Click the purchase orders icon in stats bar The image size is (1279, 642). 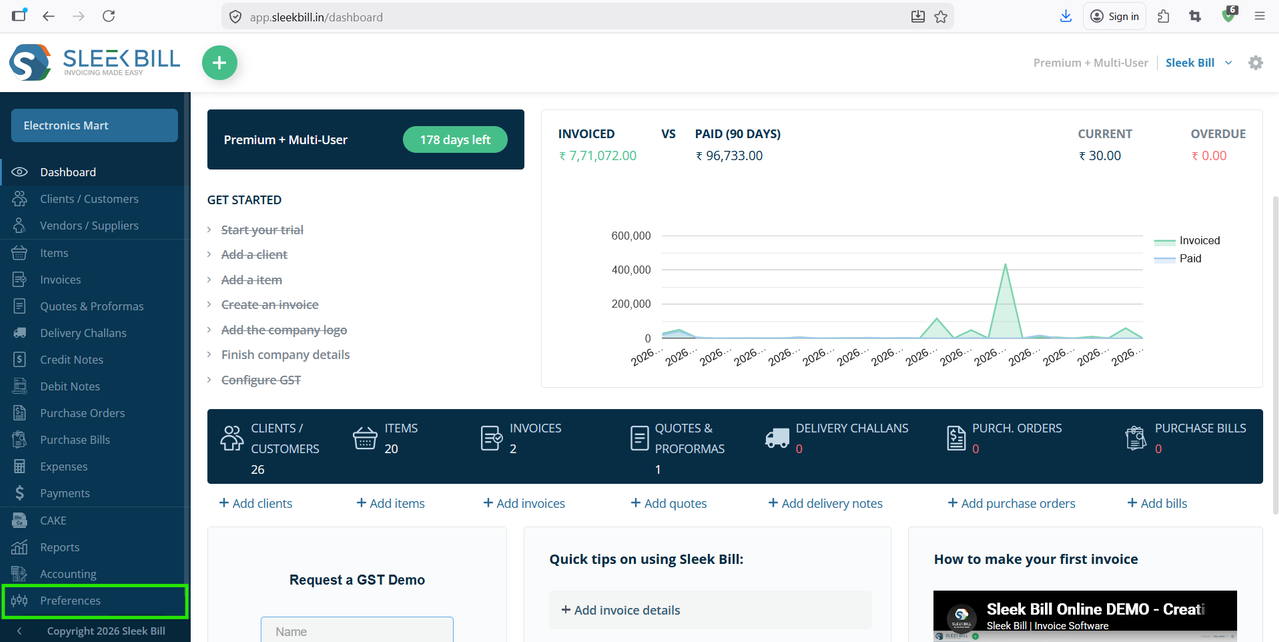956,438
